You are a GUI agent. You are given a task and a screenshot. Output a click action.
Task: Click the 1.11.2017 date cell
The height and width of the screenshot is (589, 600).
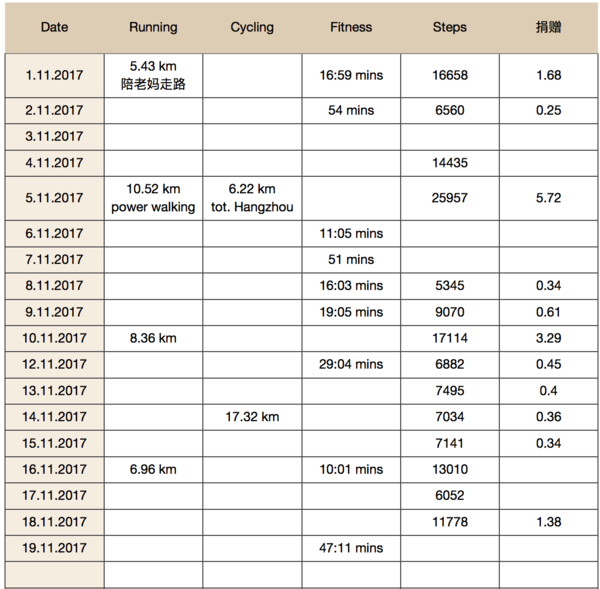click(x=54, y=75)
